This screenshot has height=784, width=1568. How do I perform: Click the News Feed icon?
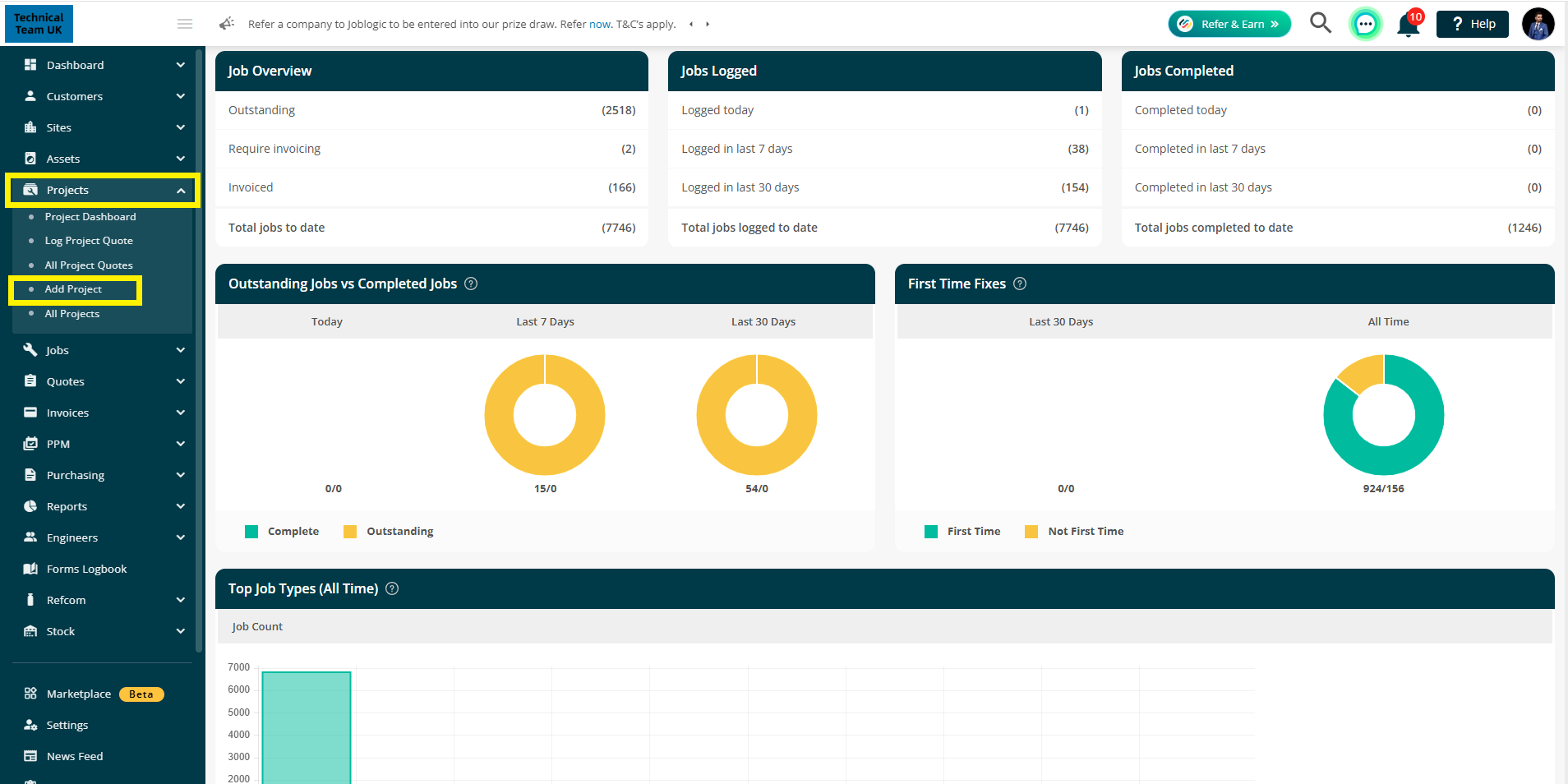pos(30,756)
